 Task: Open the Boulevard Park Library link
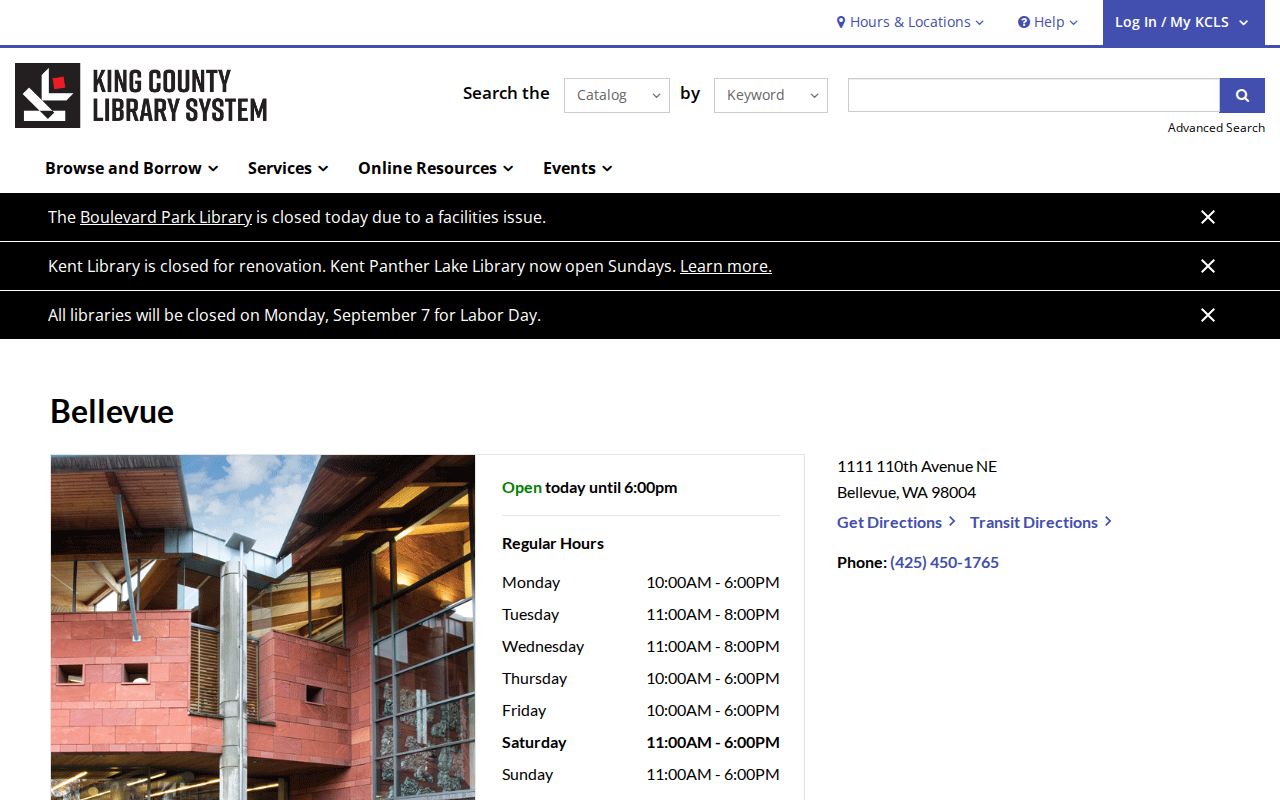tap(166, 217)
